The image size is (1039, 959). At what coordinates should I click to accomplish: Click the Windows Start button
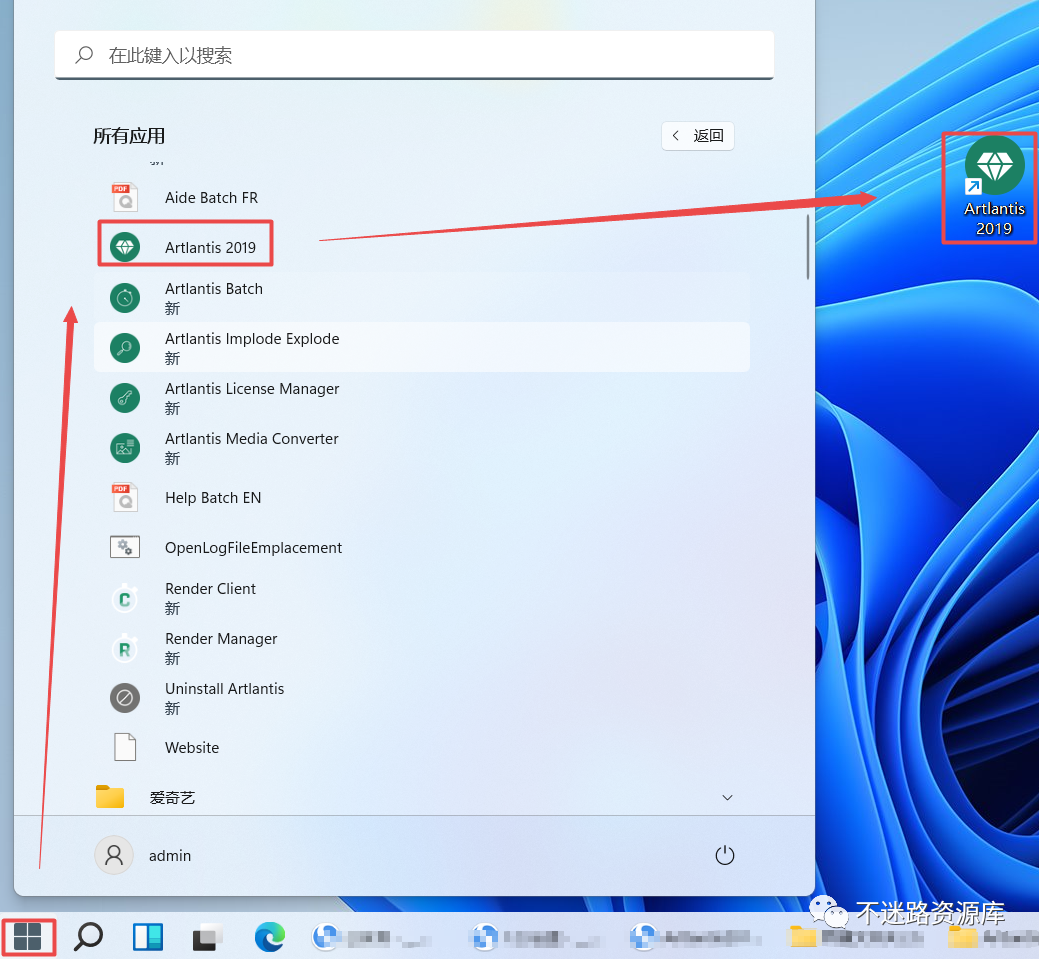tap(28, 937)
